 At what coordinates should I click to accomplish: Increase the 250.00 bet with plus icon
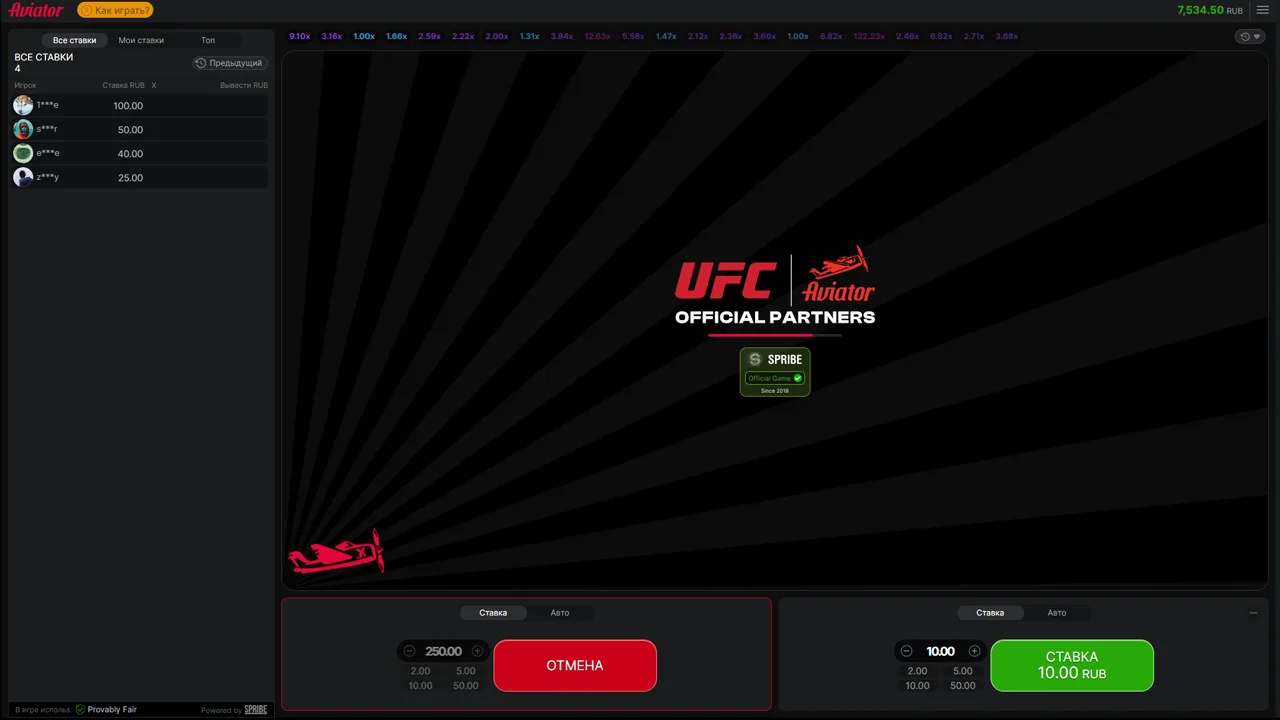point(477,651)
